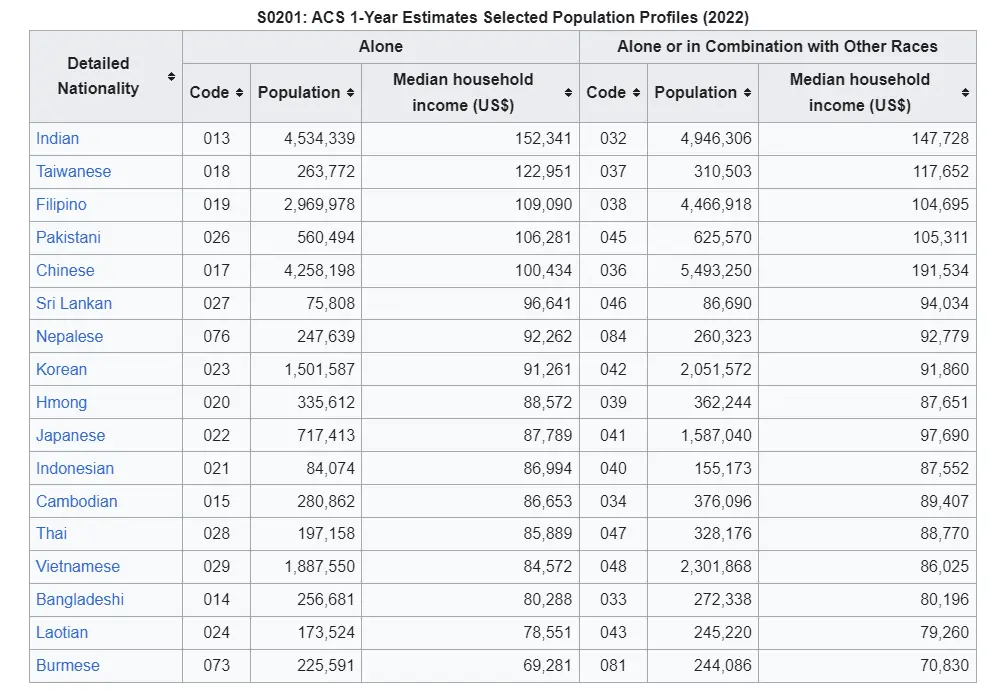Click the Pakistani link
The image size is (989, 696).
tap(69, 237)
